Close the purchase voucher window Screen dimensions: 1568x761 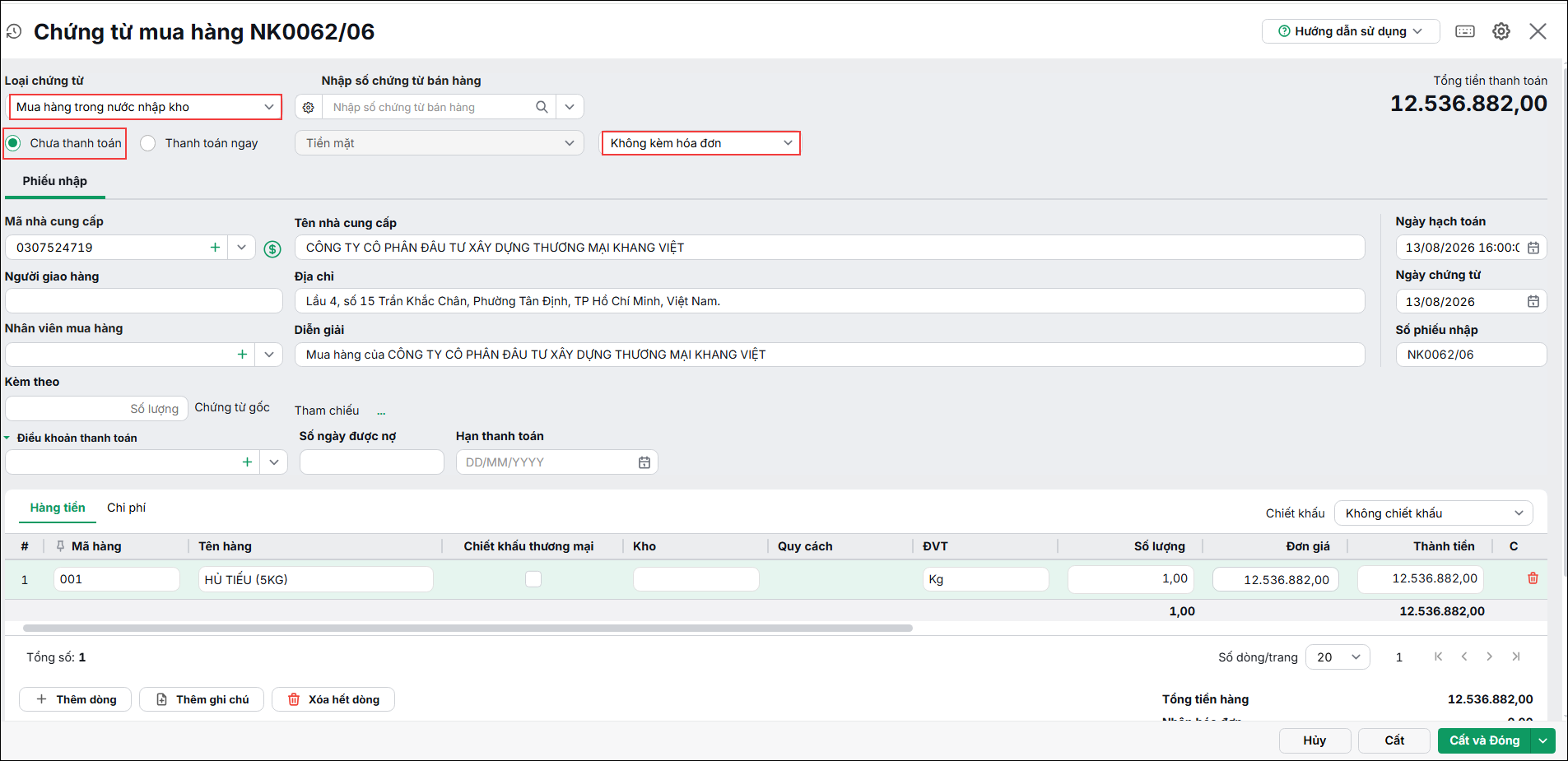1538,31
